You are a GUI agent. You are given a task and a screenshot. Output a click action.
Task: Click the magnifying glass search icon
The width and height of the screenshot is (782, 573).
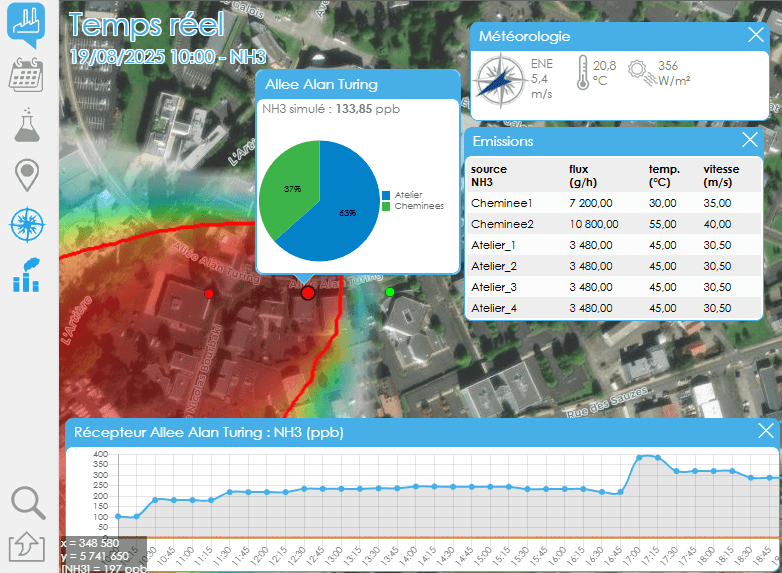click(x=28, y=503)
